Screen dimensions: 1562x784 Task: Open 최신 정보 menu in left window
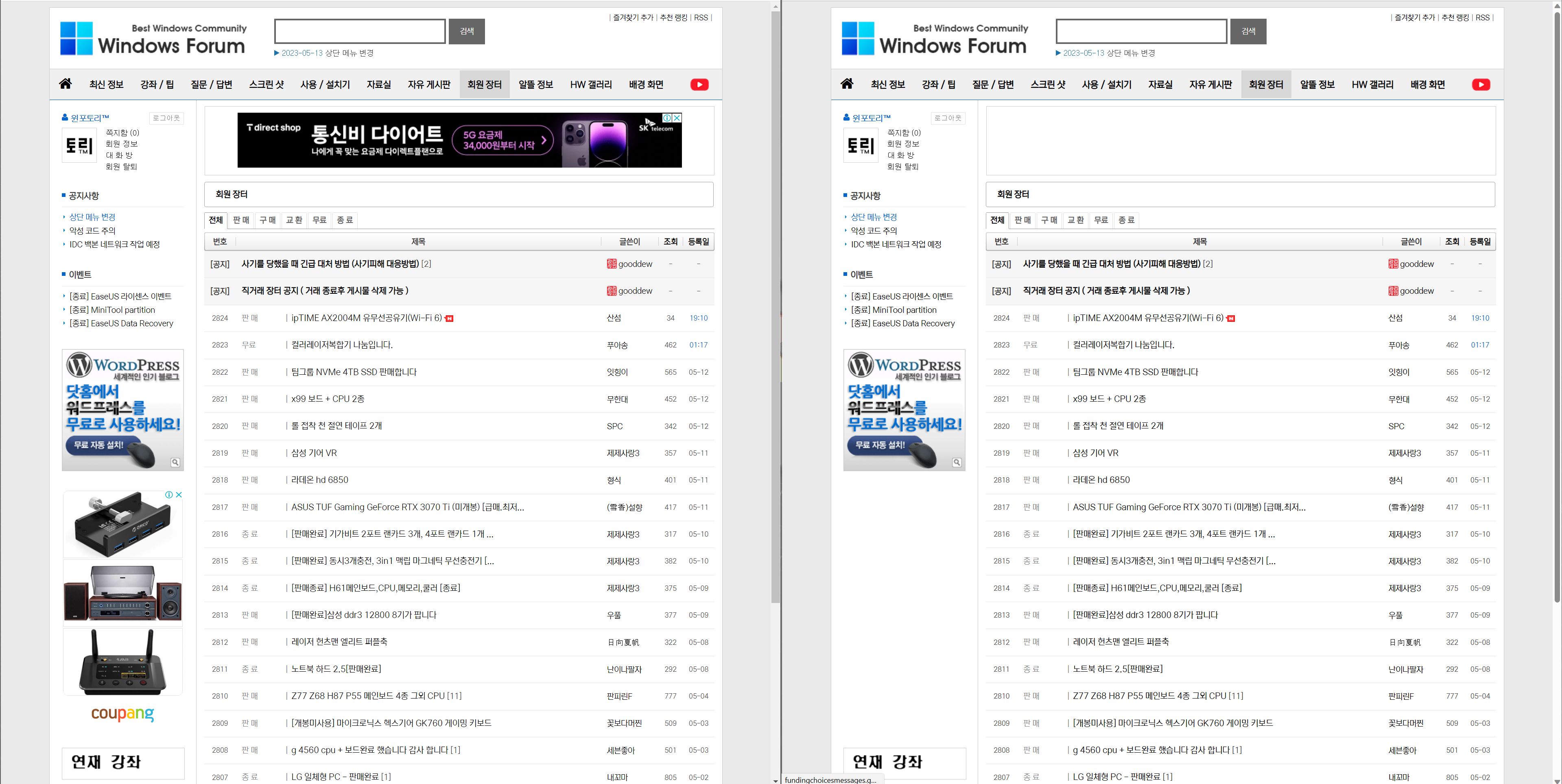tap(106, 84)
